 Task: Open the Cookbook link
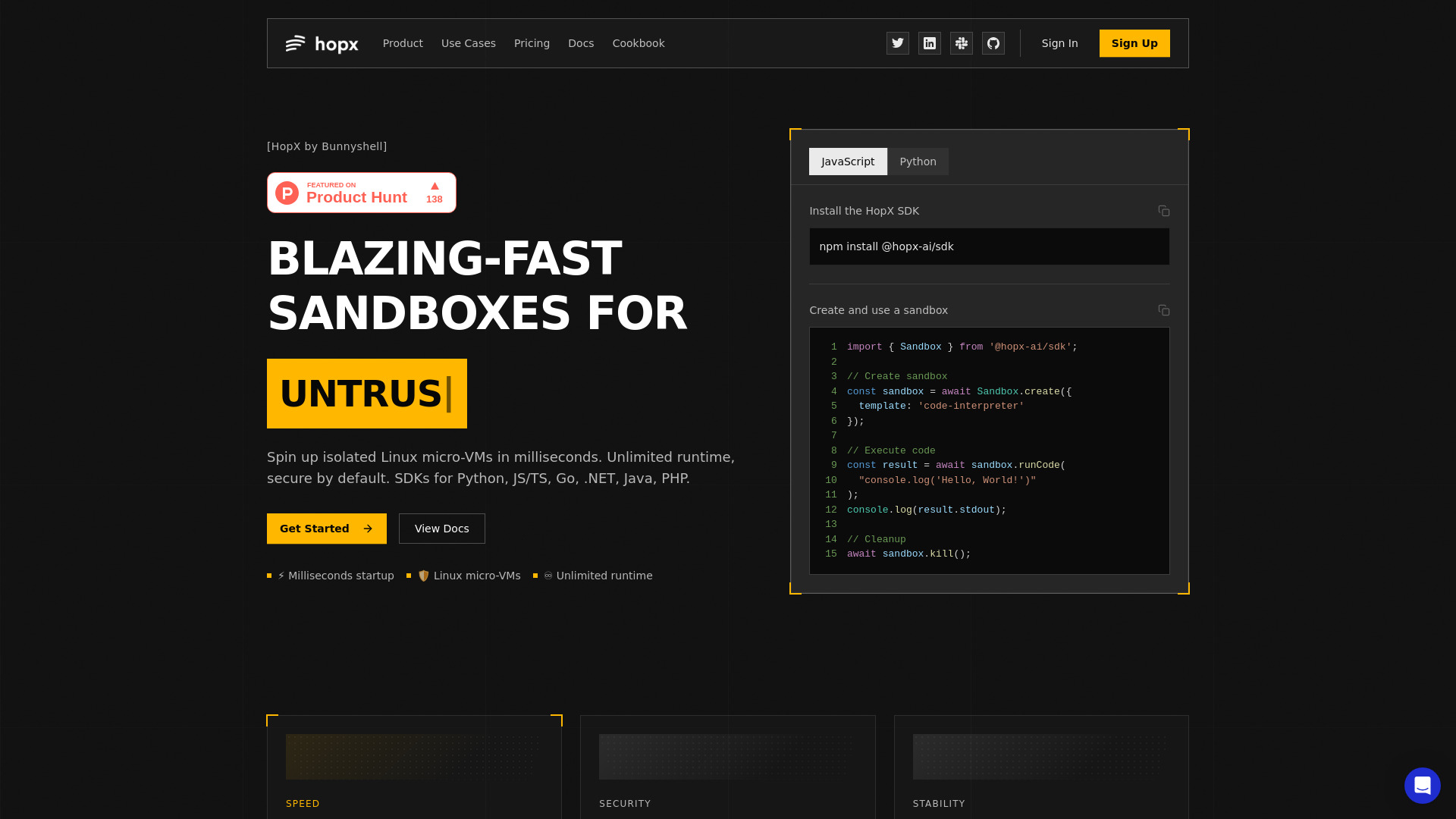tap(639, 43)
